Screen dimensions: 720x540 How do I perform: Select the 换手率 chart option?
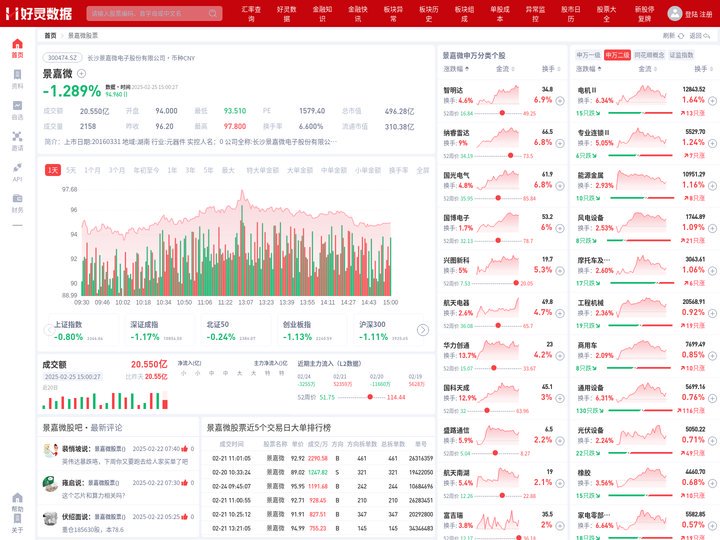pos(398,170)
